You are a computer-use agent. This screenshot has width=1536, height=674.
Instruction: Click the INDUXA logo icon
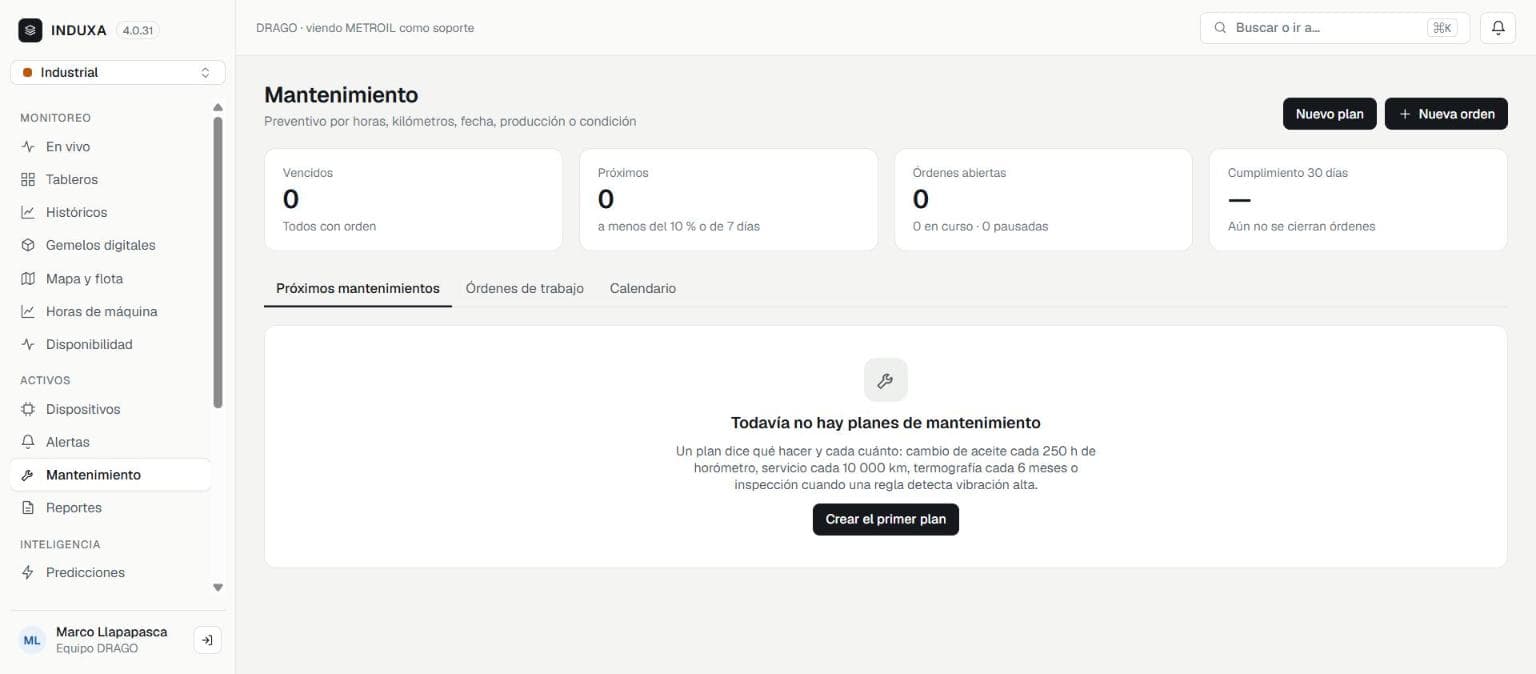30,30
